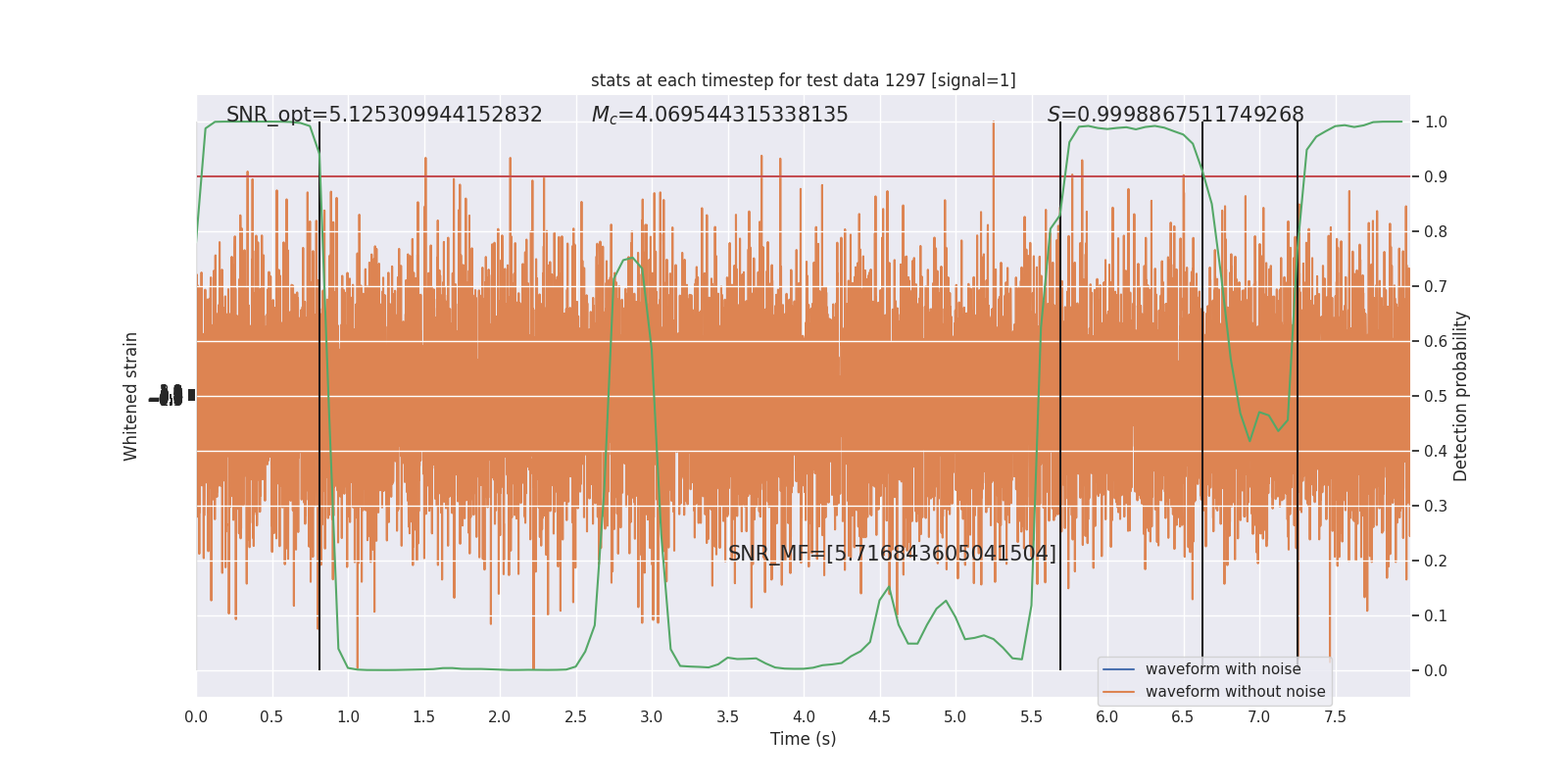1568x784 pixels.
Task: Click the 1.0 detection probability tick label
Action: point(1436,122)
